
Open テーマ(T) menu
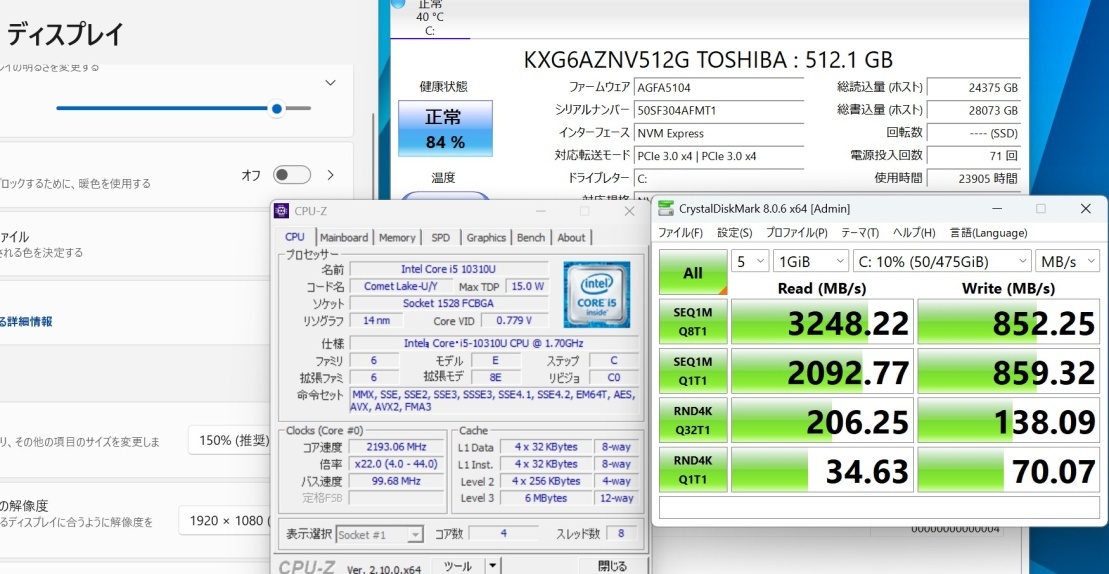point(860,233)
